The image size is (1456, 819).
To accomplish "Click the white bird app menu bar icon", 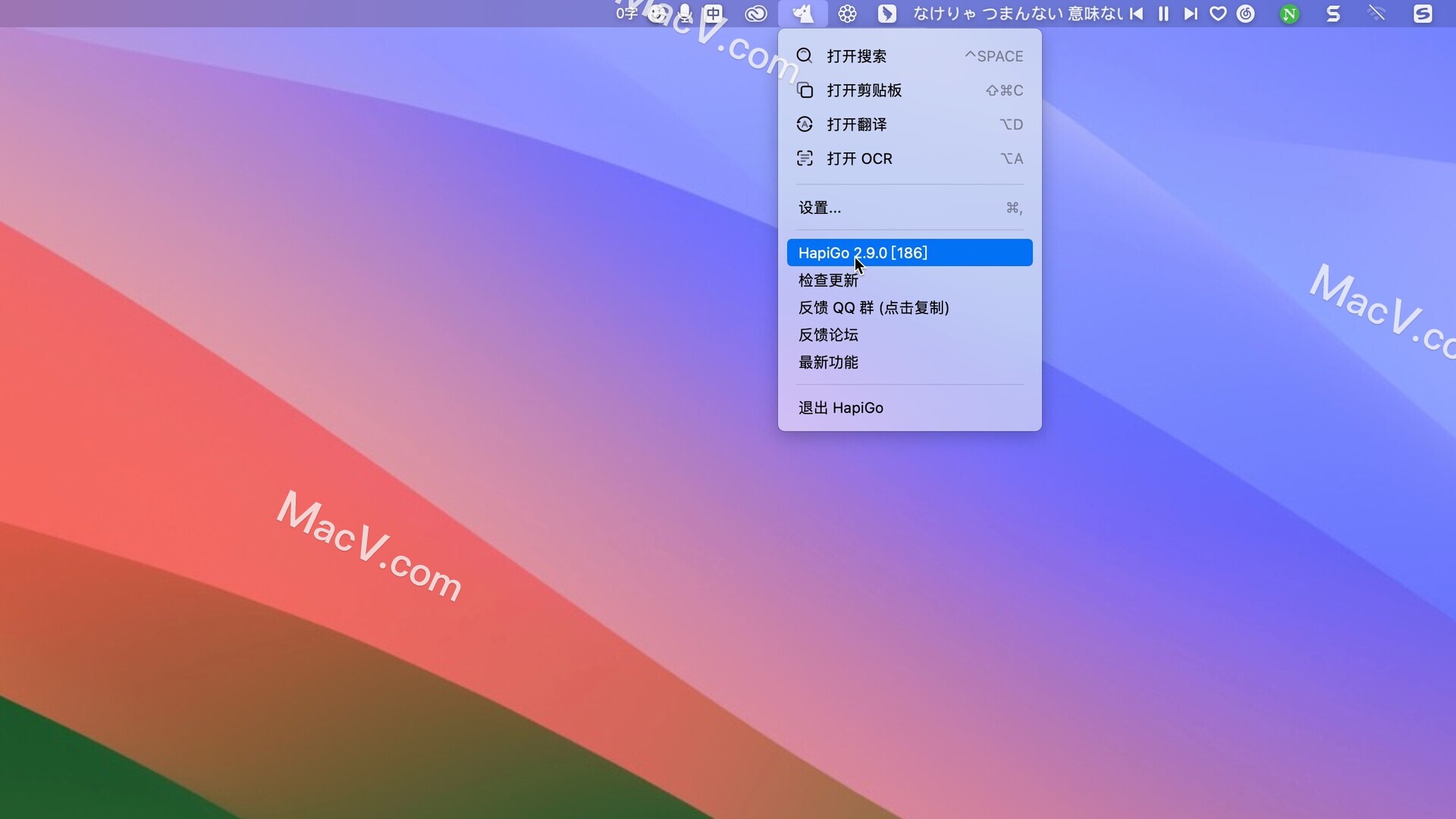I will [886, 14].
